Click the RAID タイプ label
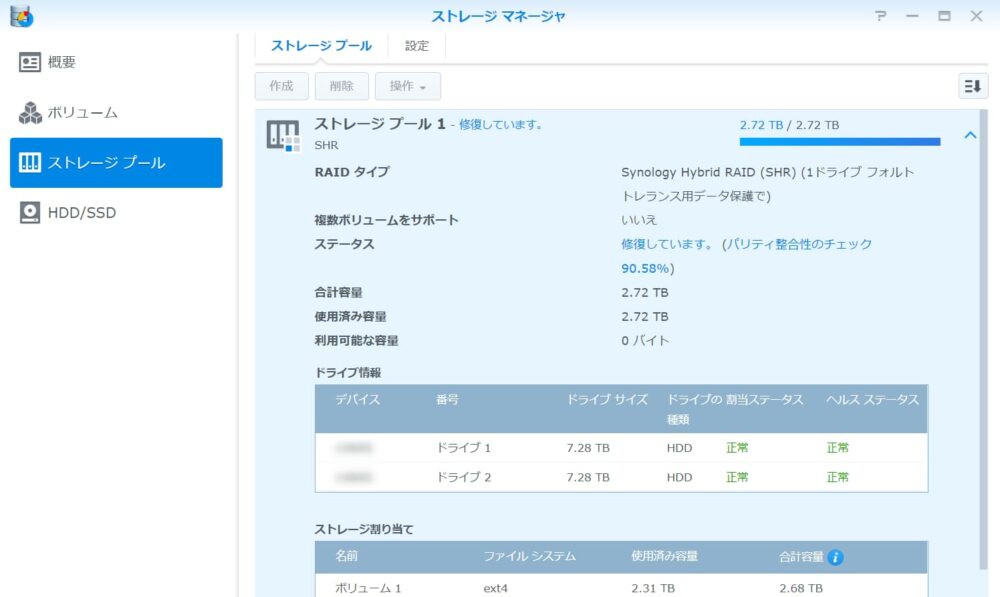This screenshot has width=1000, height=597. [x=351, y=172]
